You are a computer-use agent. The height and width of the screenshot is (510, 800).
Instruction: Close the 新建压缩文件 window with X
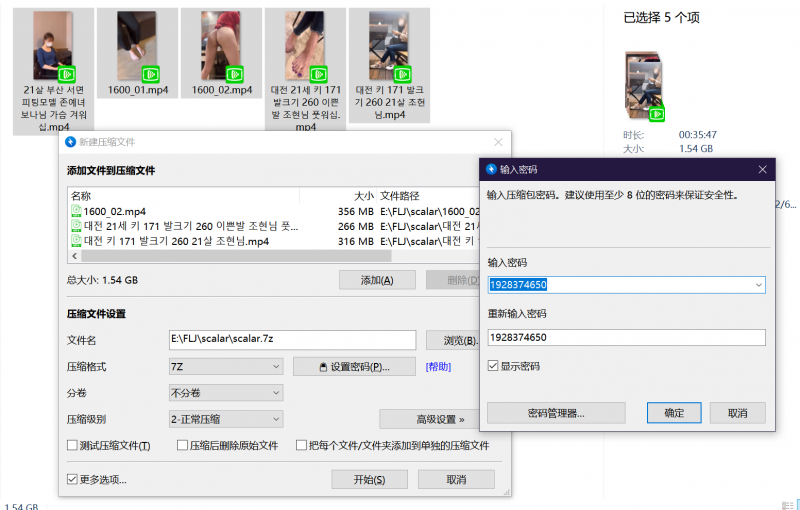click(498, 143)
